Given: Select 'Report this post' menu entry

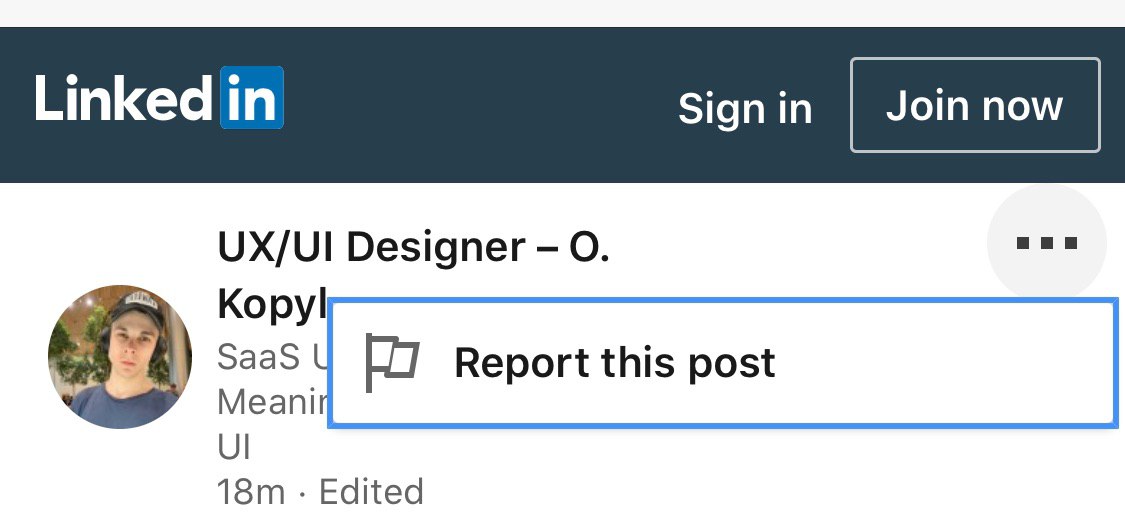Looking at the screenshot, I should pyautogui.click(x=614, y=362).
